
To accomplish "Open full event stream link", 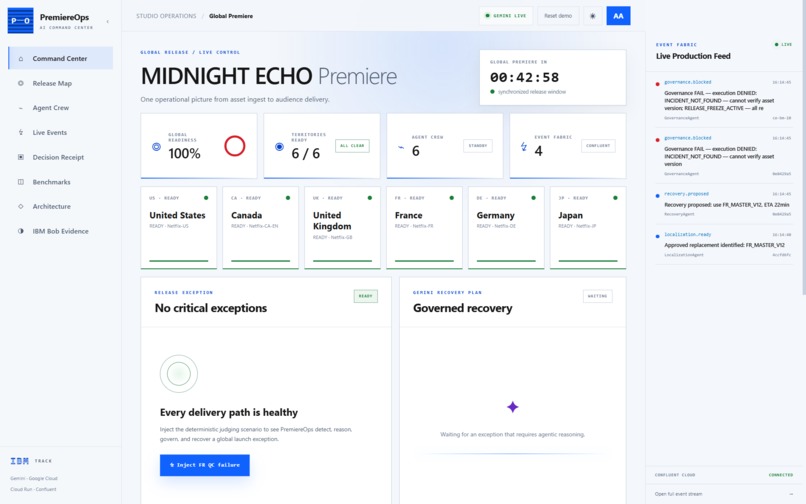I will coord(678,494).
